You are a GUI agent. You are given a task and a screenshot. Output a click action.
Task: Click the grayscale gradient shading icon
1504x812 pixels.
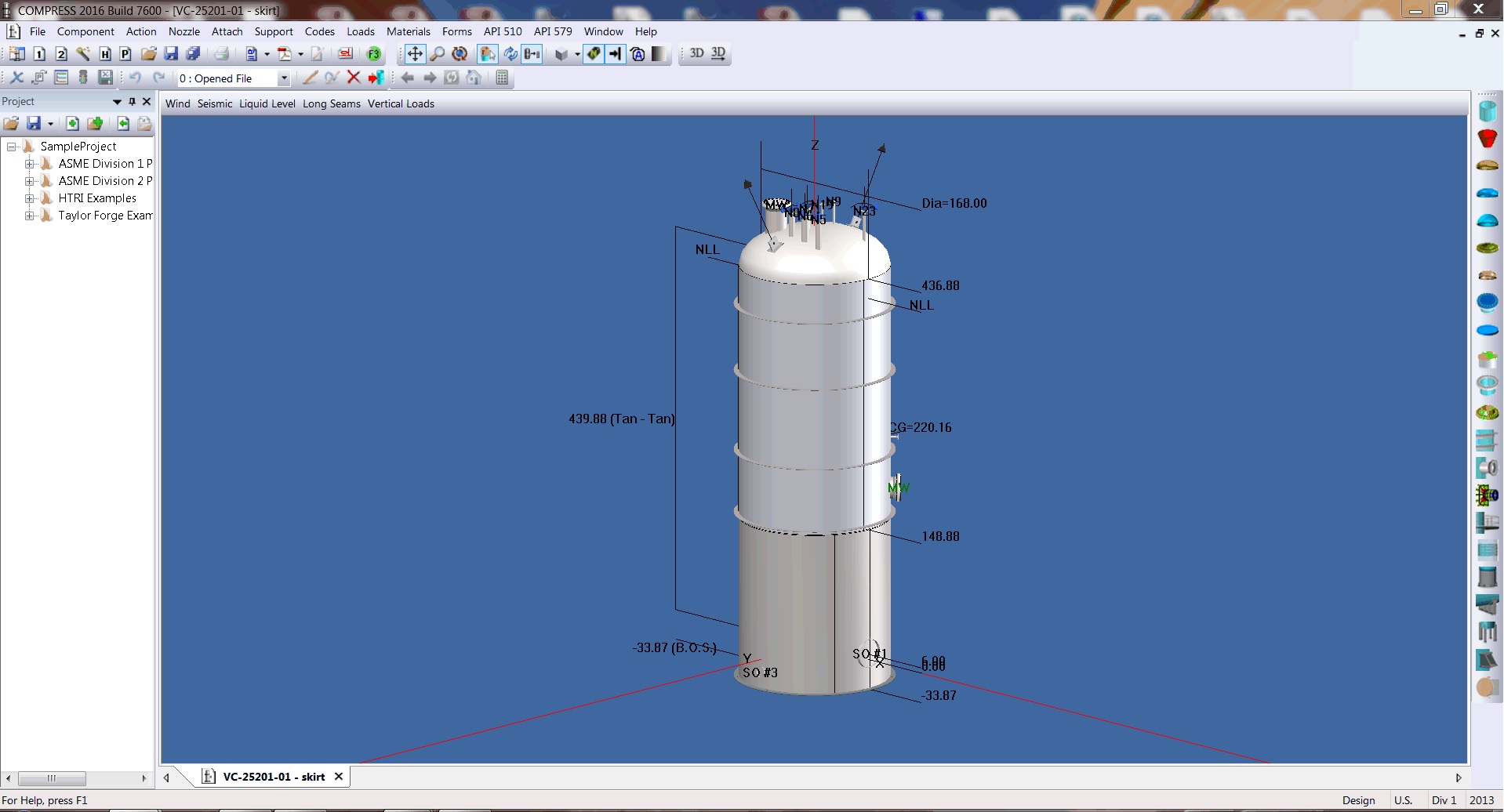click(x=659, y=54)
